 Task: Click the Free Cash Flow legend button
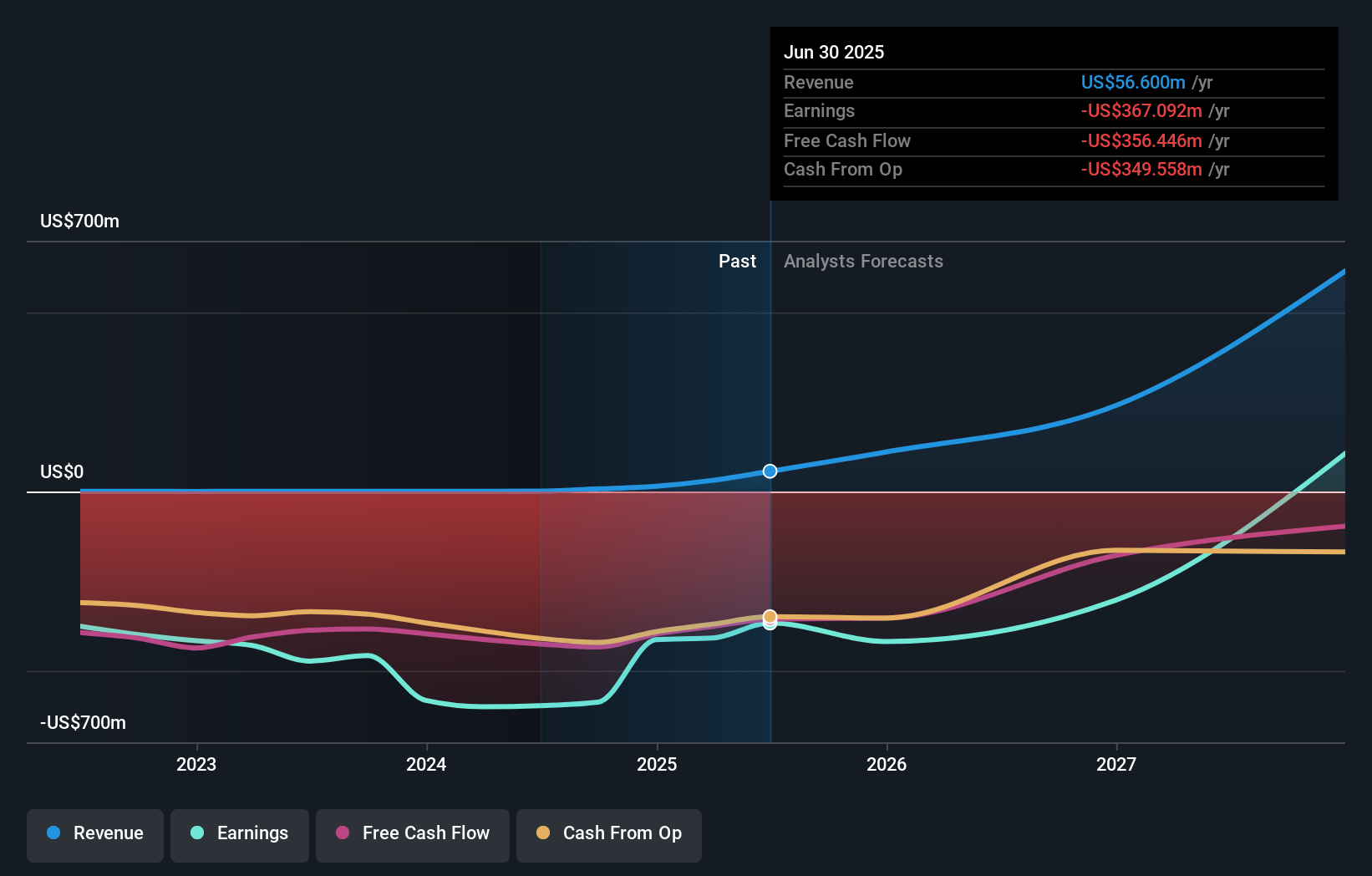click(x=413, y=833)
